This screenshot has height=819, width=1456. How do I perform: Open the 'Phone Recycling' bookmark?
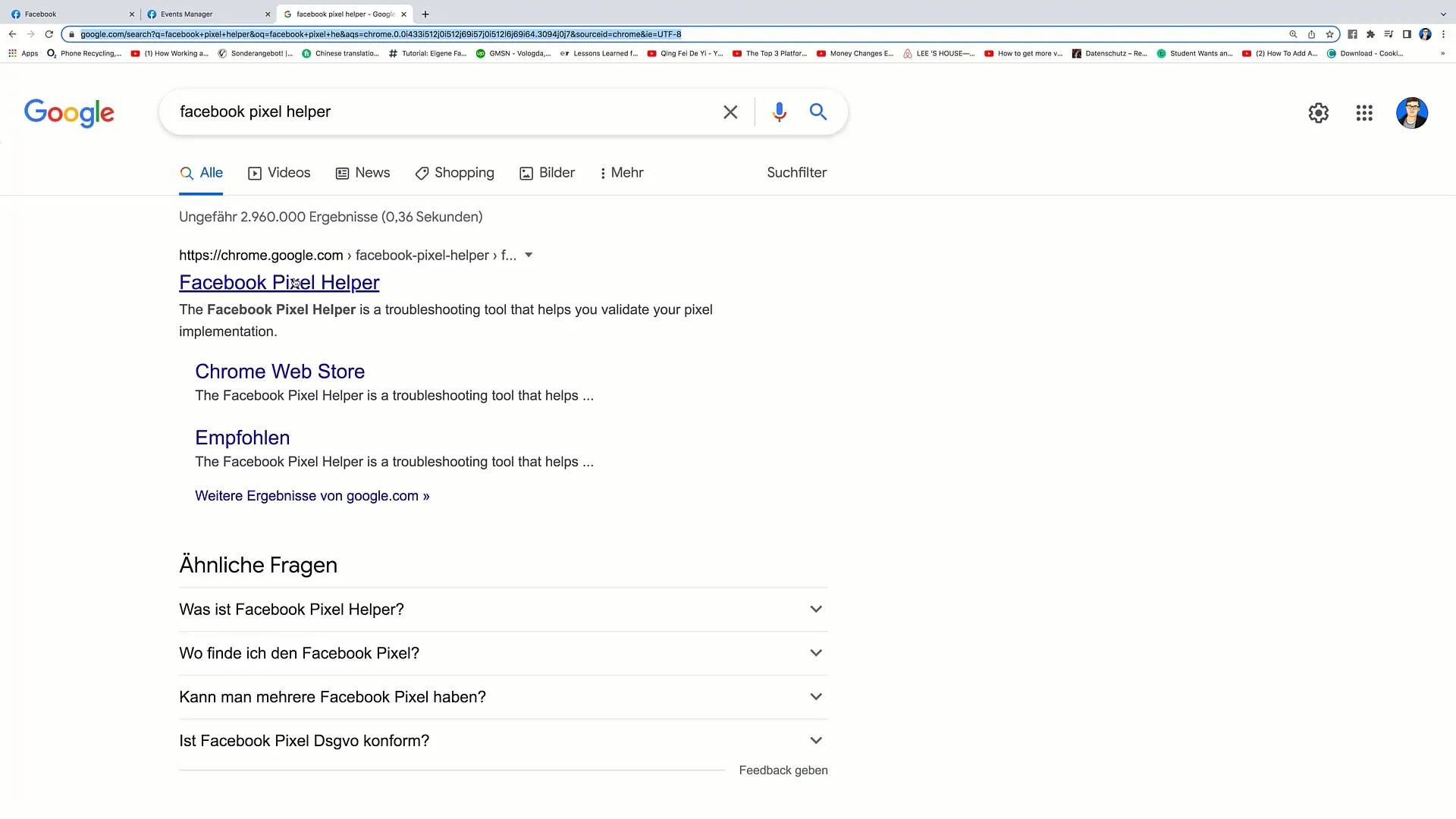84,54
